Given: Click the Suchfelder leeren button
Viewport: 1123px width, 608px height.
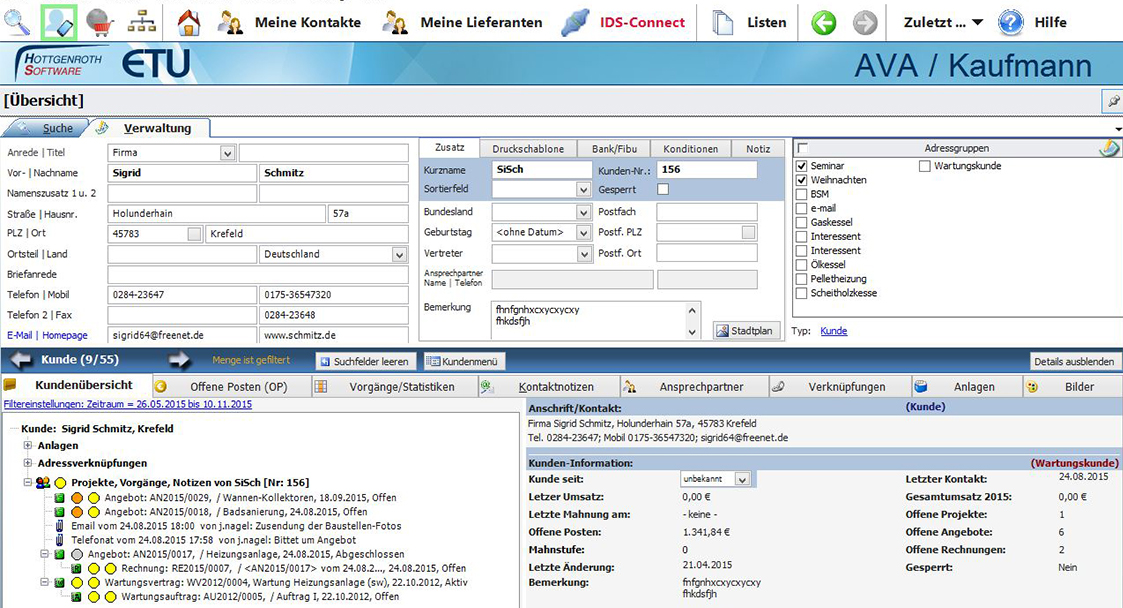Looking at the screenshot, I should (x=364, y=361).
